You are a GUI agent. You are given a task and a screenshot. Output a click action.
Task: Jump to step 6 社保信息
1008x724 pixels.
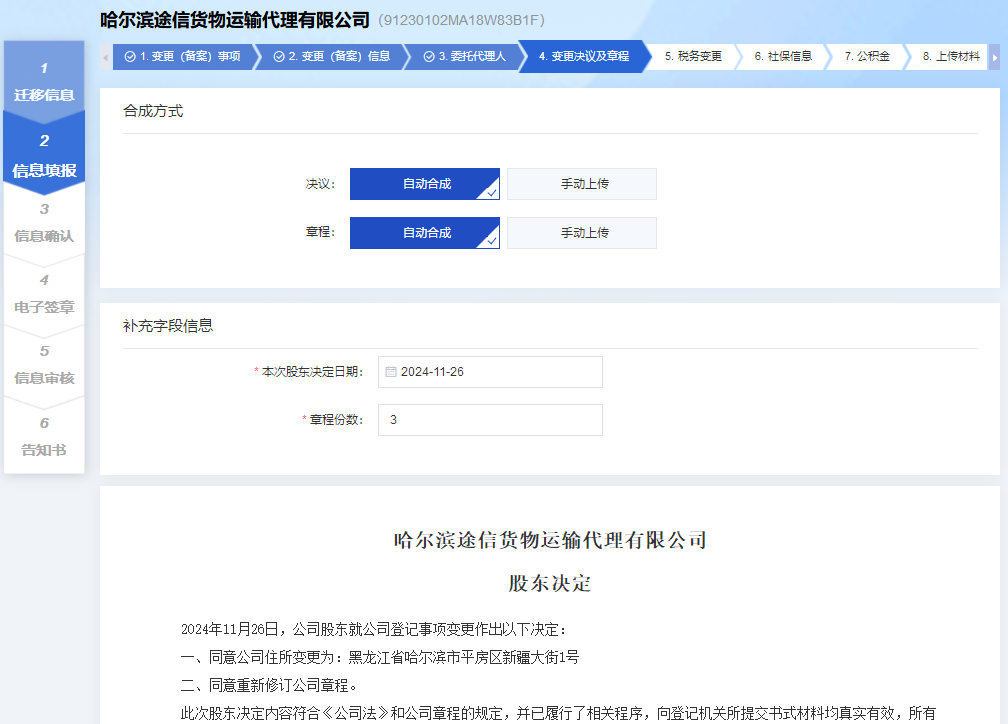pos(783,57)
